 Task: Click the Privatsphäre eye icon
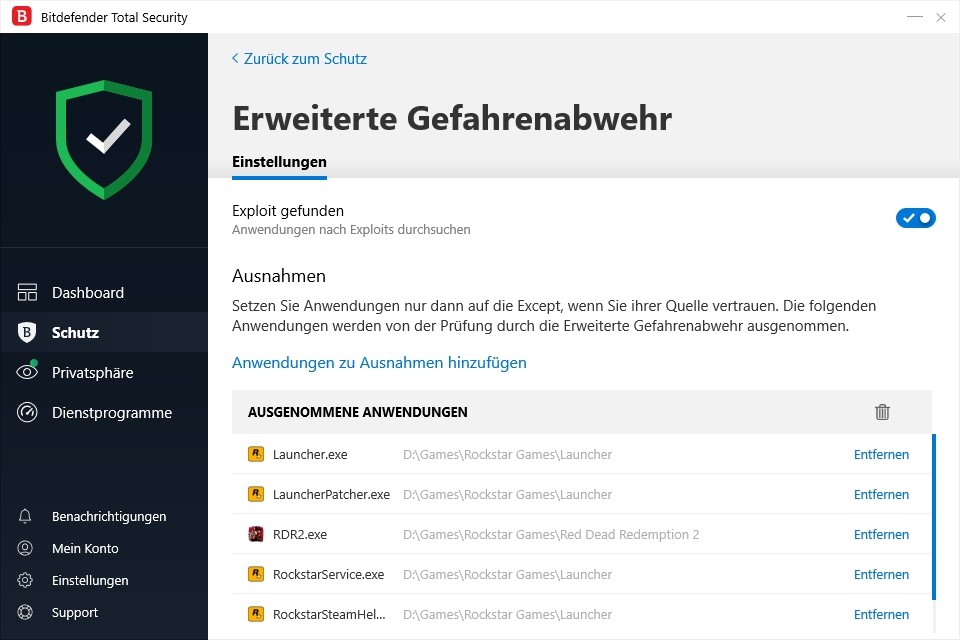pyautogui.click(x=27, y=372)
